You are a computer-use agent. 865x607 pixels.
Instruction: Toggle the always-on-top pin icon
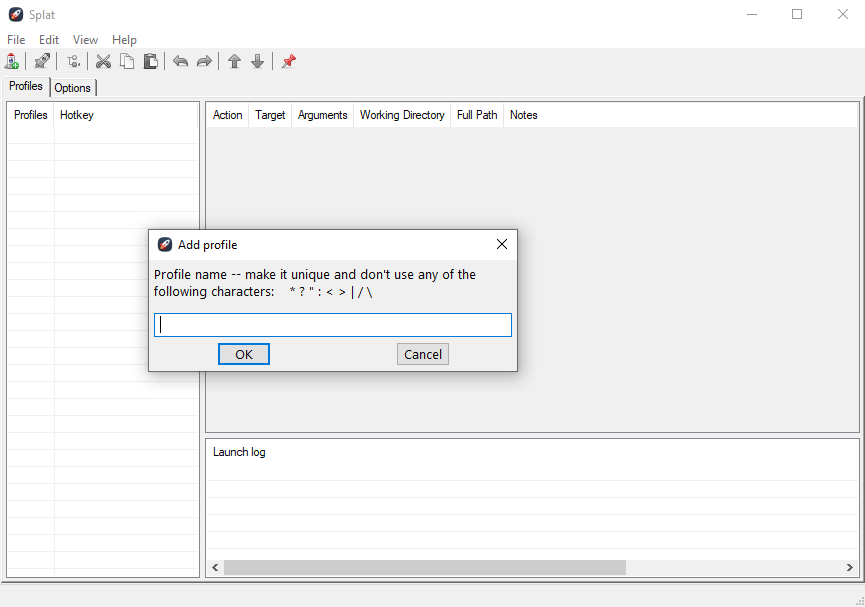pos(288,61)
